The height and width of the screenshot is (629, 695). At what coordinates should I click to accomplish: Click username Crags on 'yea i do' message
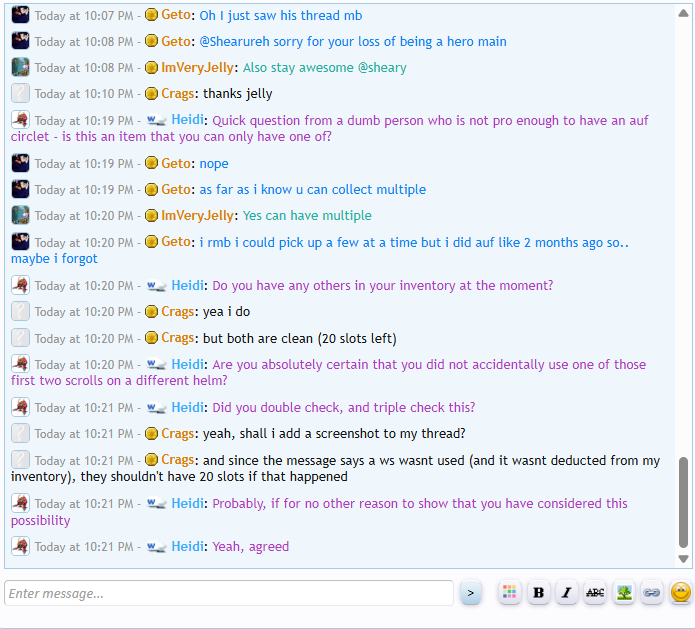(x=178, y=312)
